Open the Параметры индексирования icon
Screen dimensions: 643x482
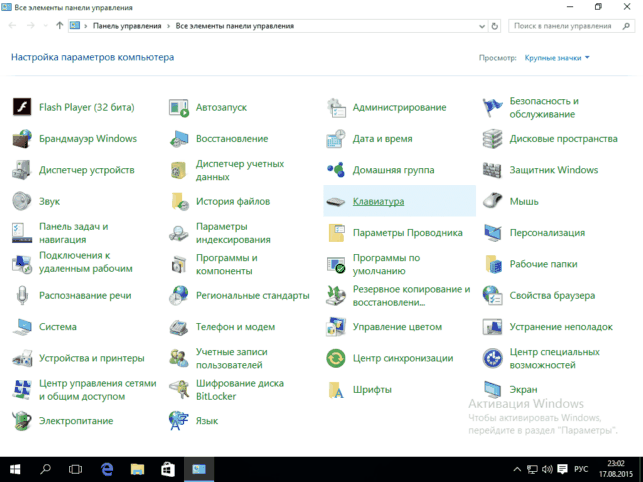pos(179,233)
